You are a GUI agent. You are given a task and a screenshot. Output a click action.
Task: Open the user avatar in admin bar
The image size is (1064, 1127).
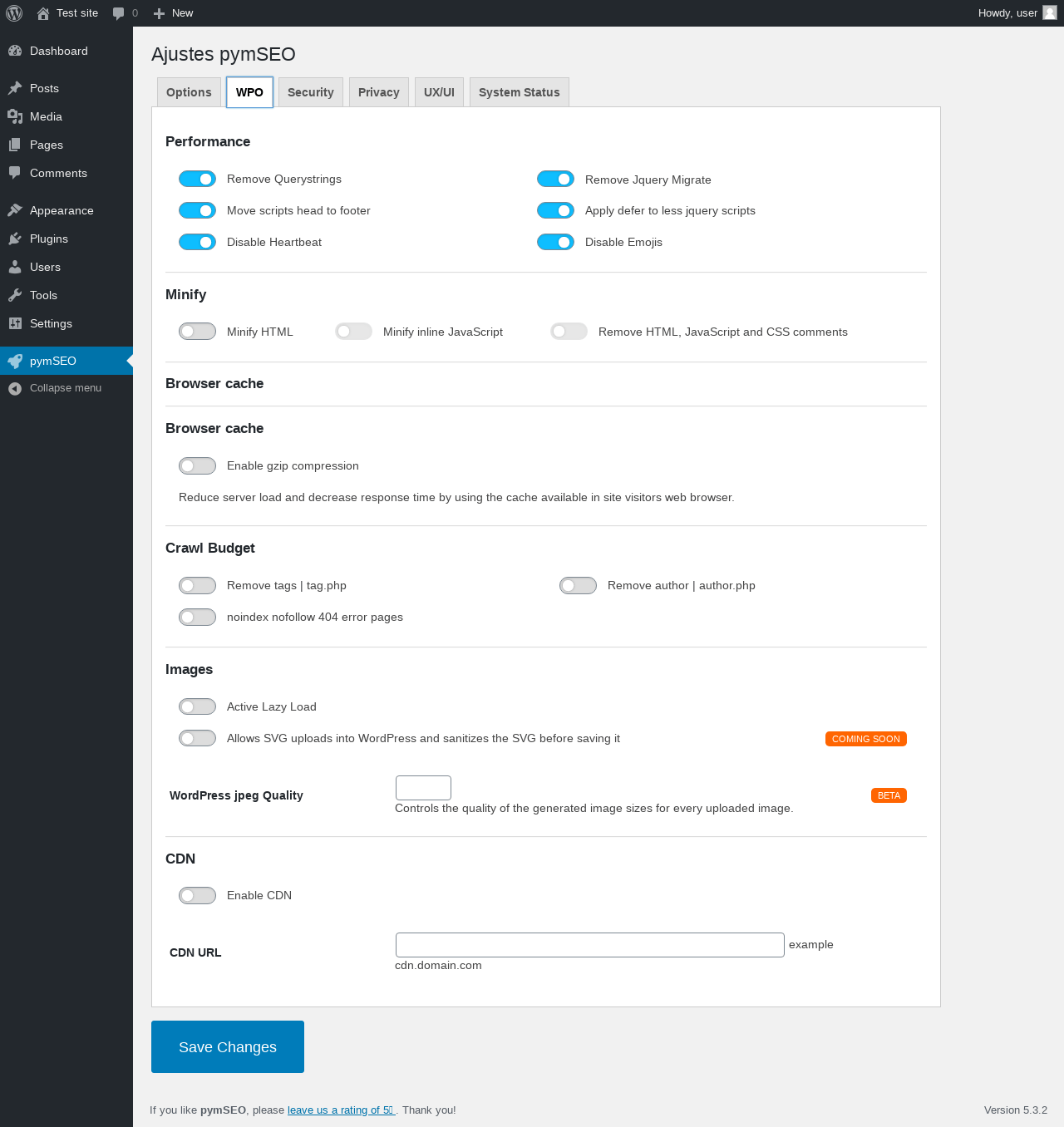click(1050, 12)
